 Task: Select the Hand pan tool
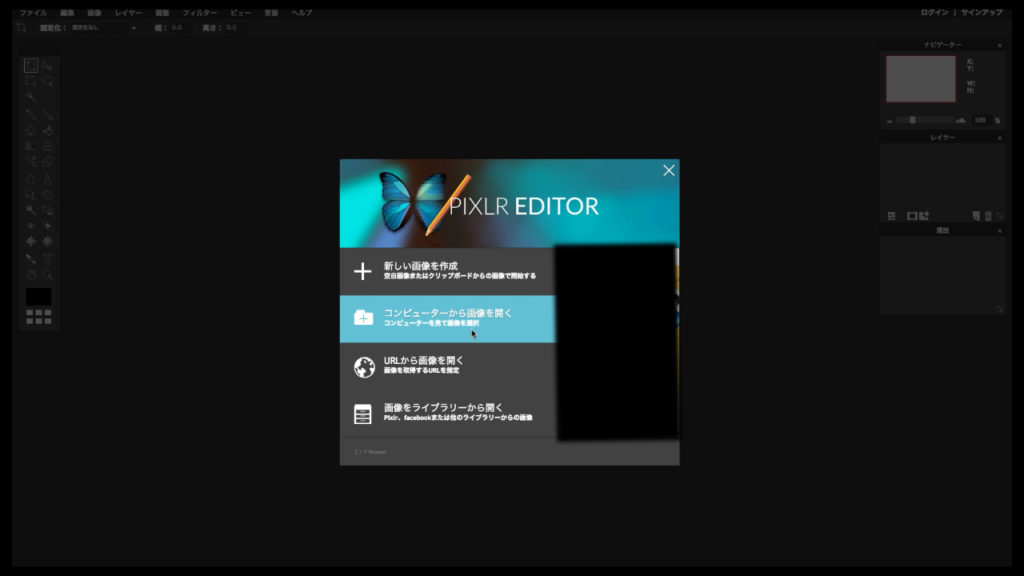tap(31, 274)
